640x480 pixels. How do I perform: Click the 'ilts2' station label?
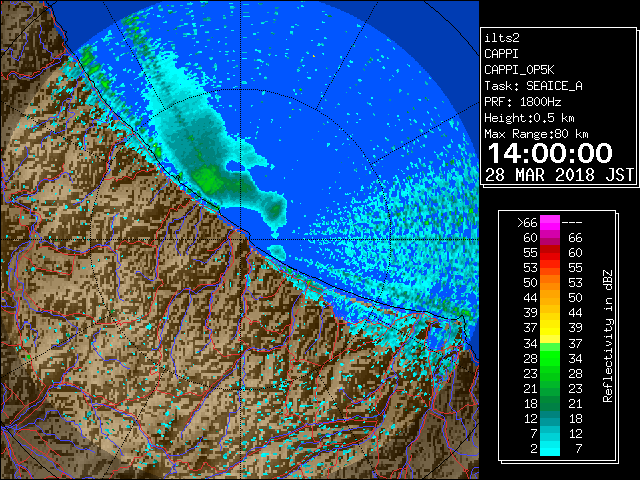pos(502,38)
